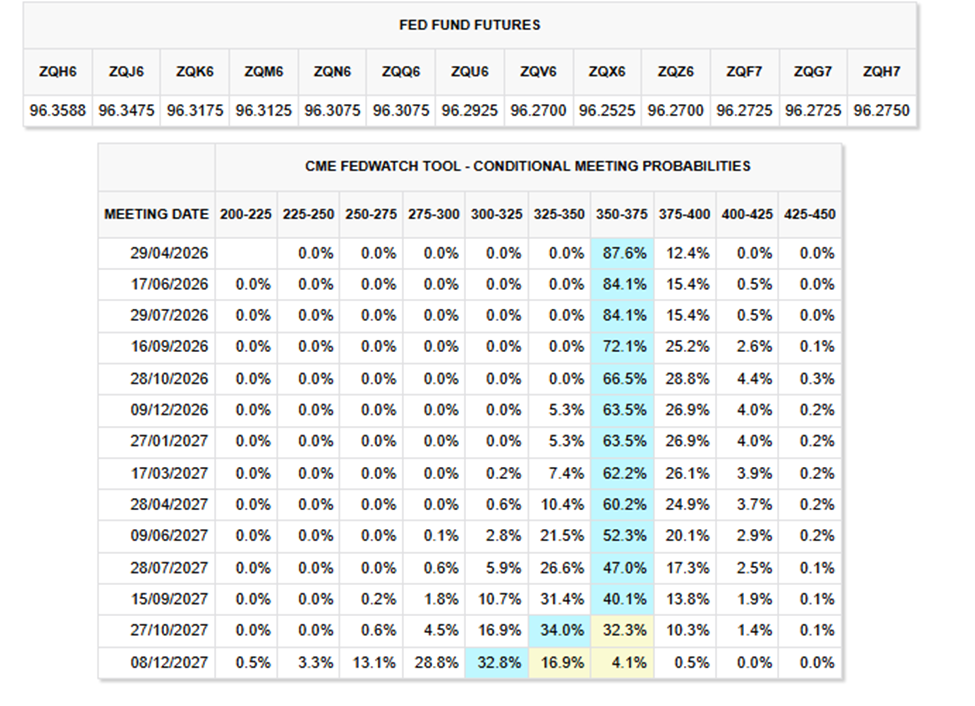Viewport: 975px width, 706px height.
Task: Click the 350-375 rate range column header
Action: click(622, 214)
